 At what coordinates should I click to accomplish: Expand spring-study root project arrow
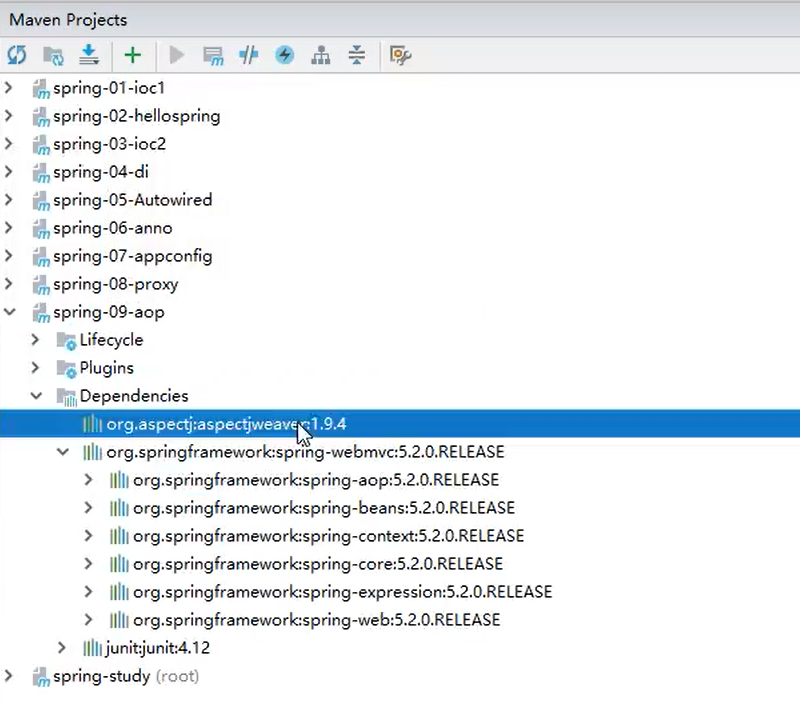pyautogui.click(x=9, y=676)
